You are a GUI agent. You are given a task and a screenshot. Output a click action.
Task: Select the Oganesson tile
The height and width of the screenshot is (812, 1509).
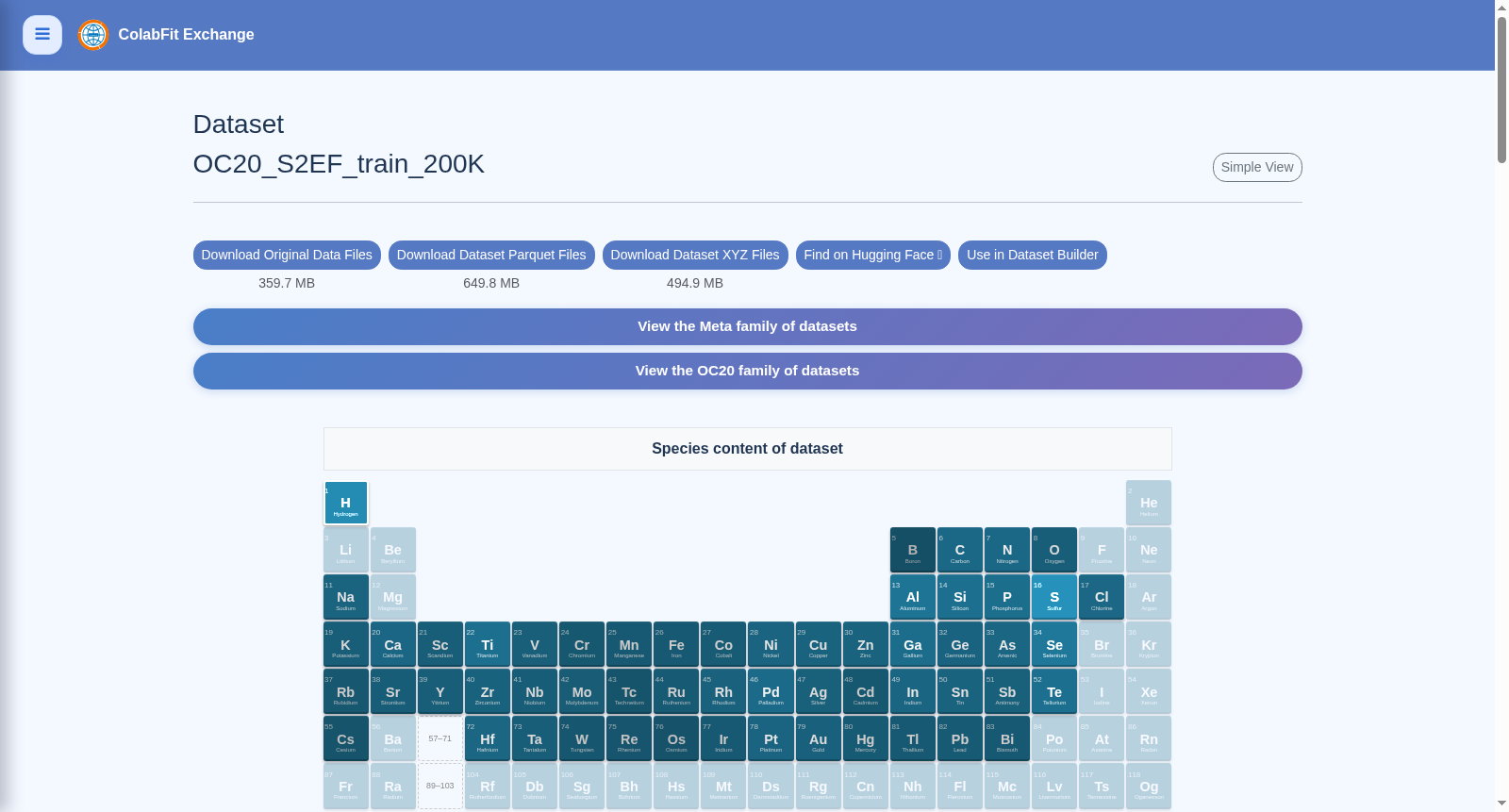click(1149, 786)
